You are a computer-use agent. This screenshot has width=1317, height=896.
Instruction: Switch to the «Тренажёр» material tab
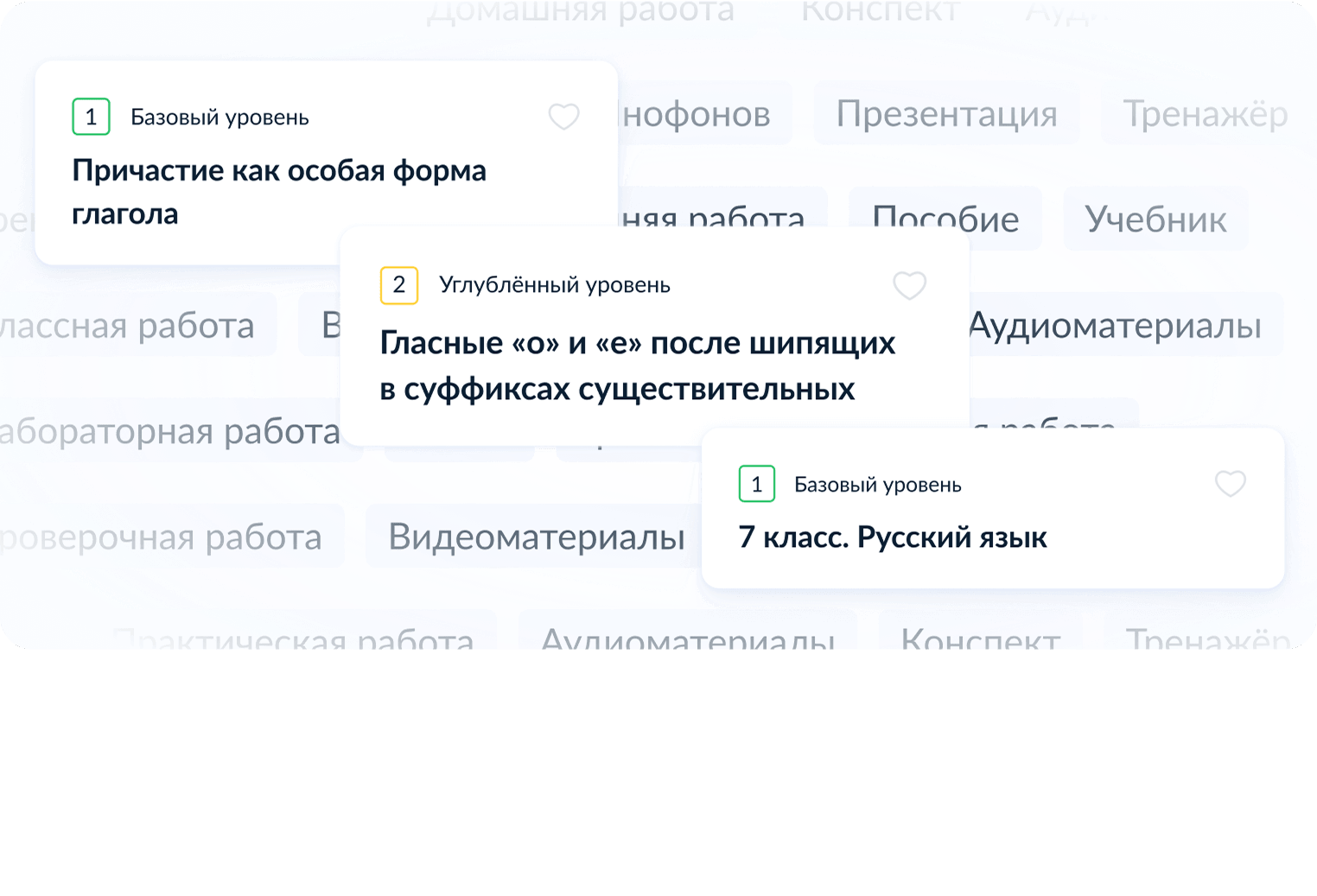pyautogui.click(x=1206, y=113)
